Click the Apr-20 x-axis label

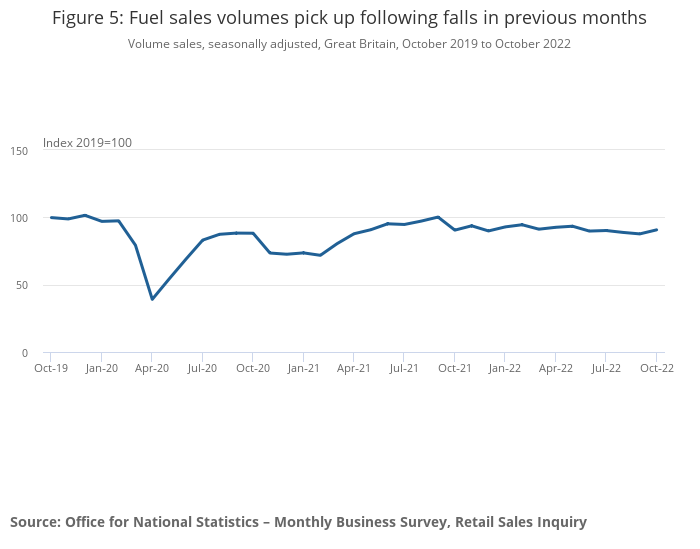(x=152, y=368)
